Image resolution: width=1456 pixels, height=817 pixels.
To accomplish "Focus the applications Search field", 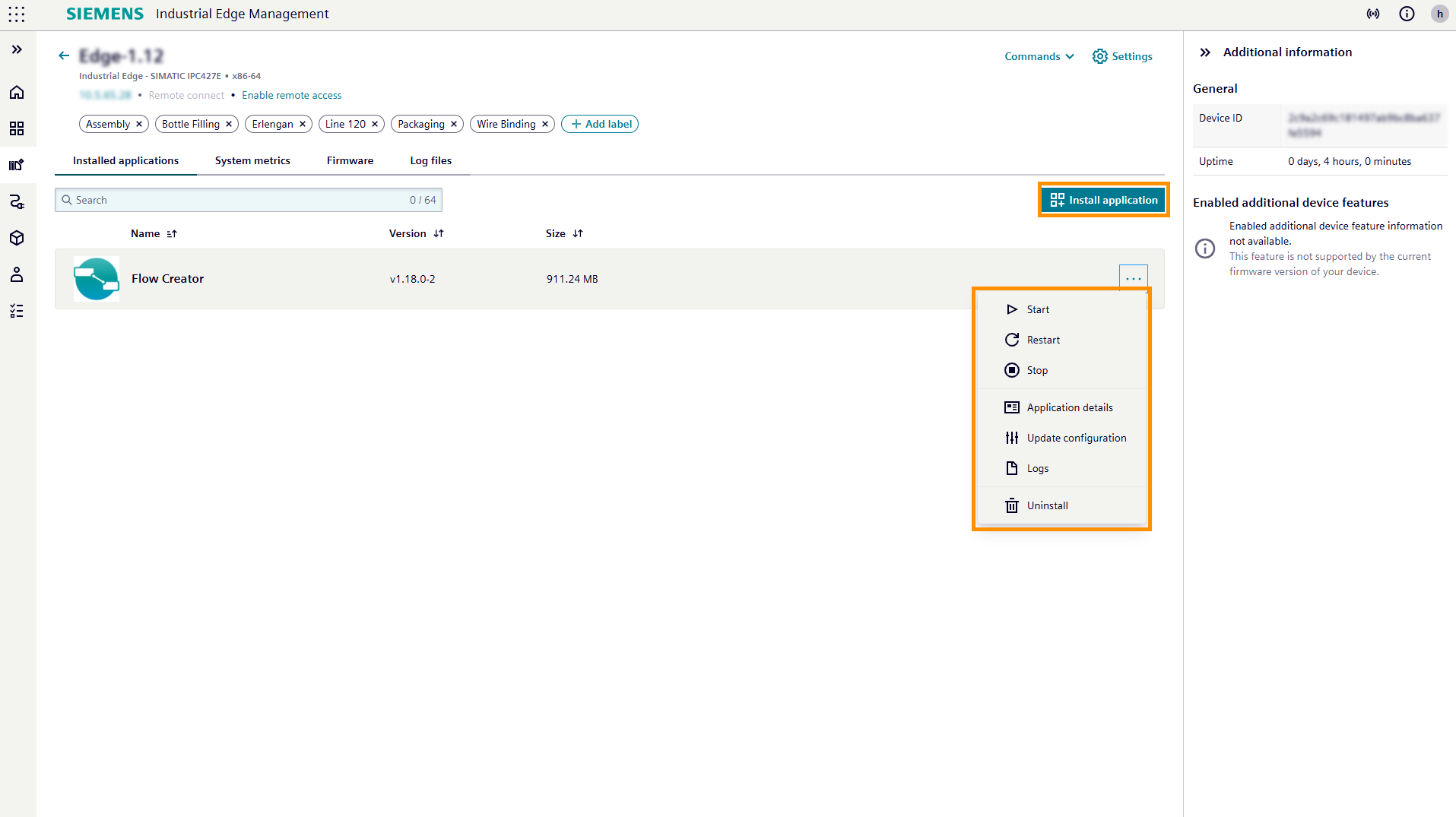I will click(249, 200).
